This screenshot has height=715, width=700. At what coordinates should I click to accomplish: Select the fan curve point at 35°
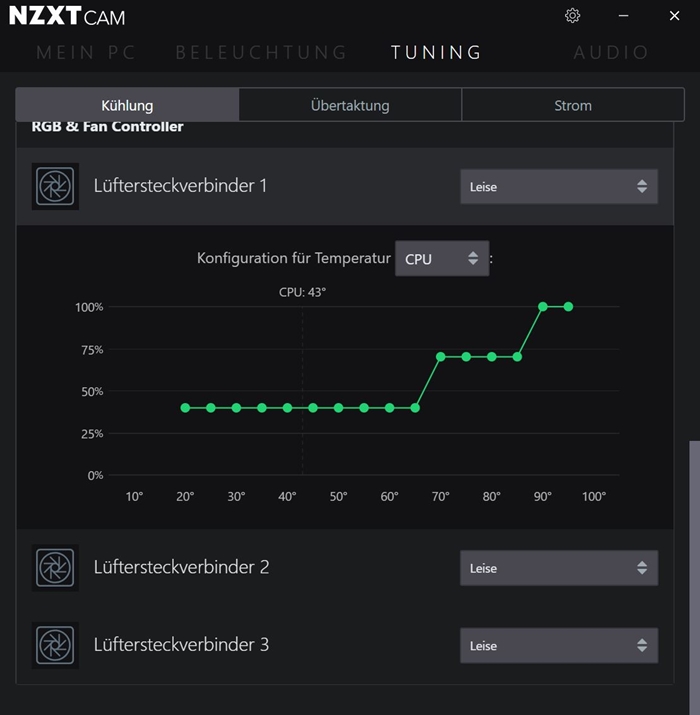262,408
